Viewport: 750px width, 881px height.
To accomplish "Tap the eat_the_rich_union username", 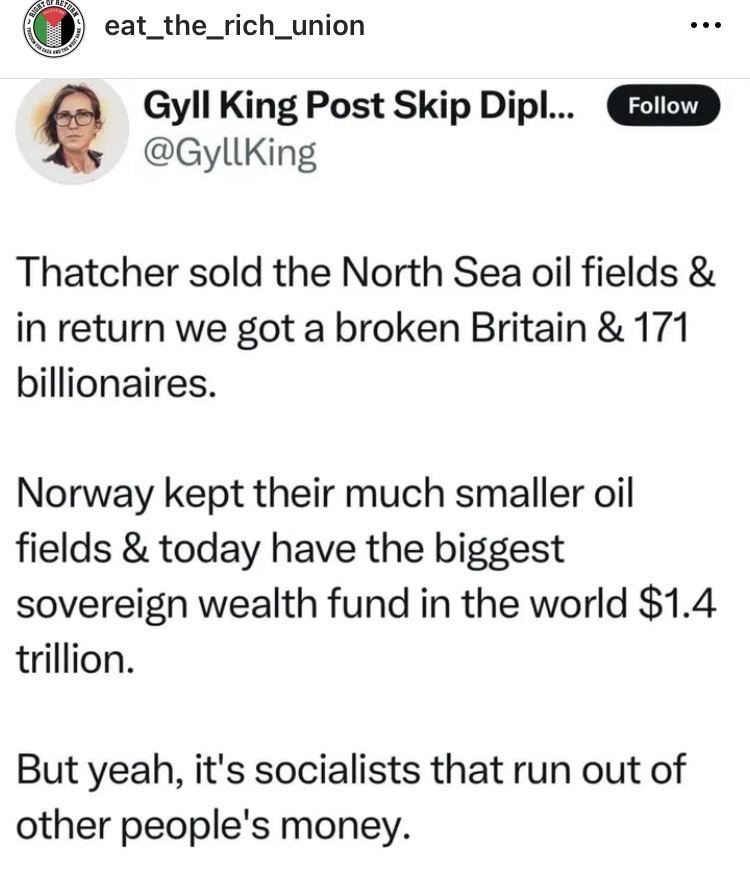I will [x=235, y=26].
